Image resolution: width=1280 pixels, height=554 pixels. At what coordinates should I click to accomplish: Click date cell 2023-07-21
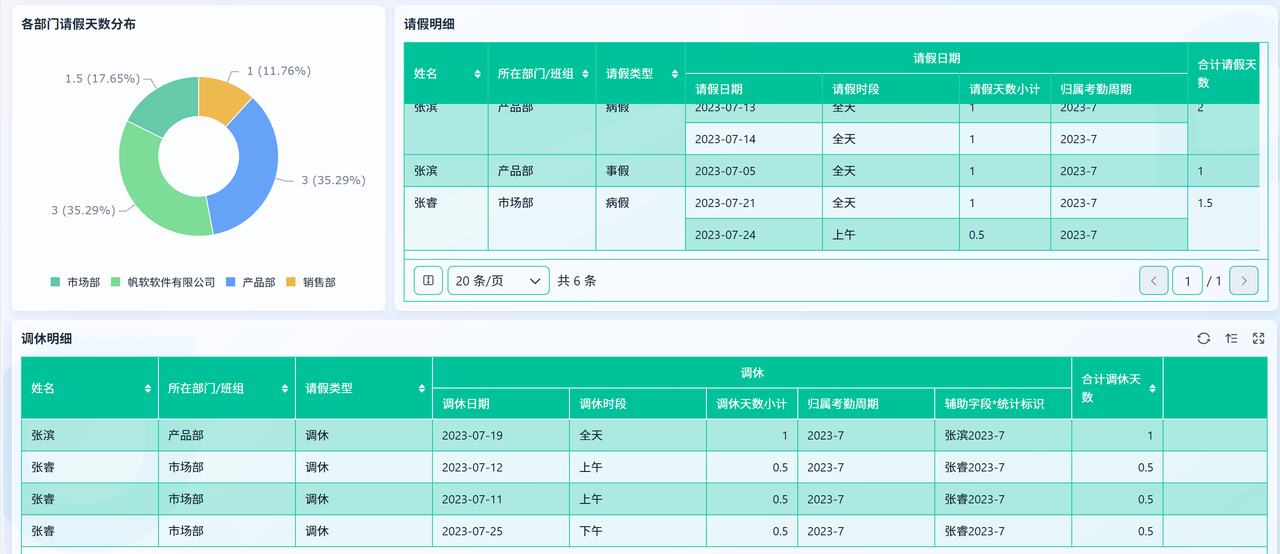tap(754, 203)
